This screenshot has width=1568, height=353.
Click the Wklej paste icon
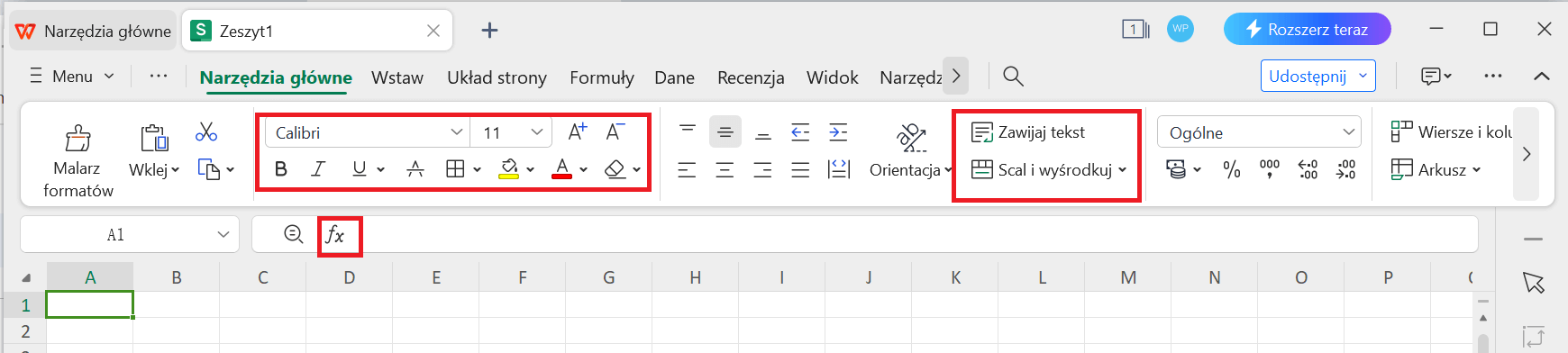pyautogui.click(x=154, y=138)
